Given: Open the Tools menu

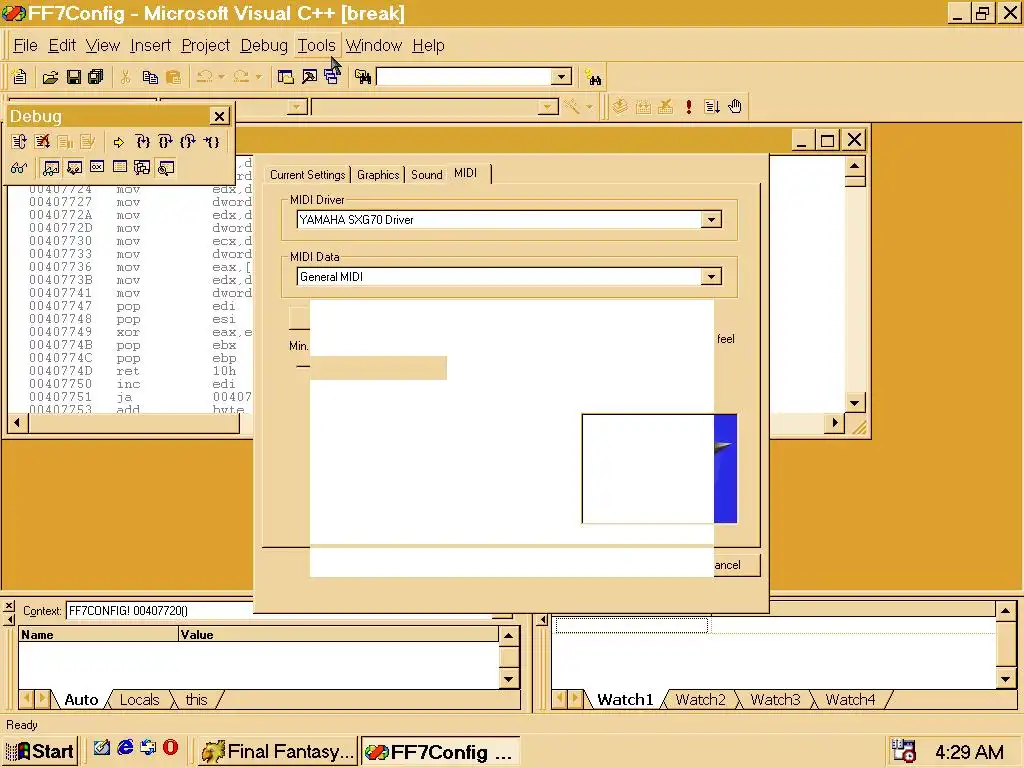Looking at the screenshot, I should coord(317,46).
